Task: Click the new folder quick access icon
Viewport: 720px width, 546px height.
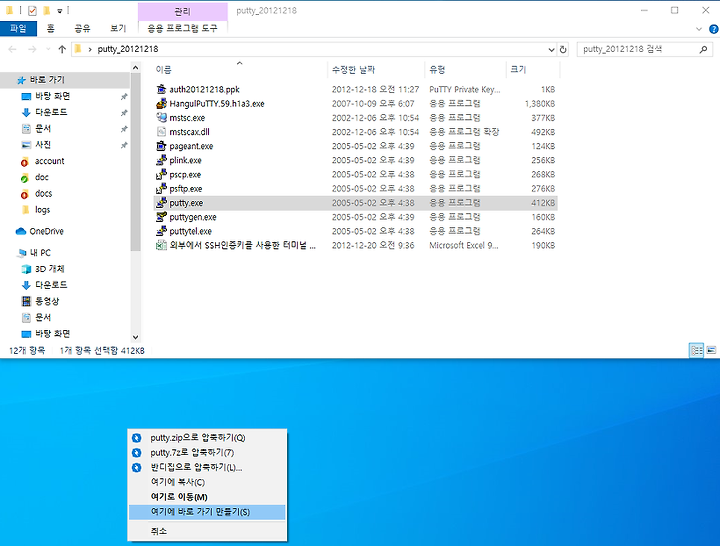Action: point(46,10)
